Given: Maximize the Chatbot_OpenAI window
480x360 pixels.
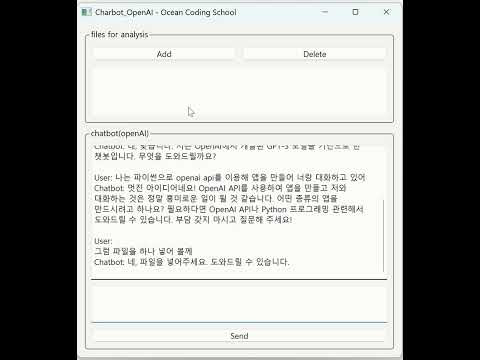Looking at the screenshot, I should [x=355, y=12].
